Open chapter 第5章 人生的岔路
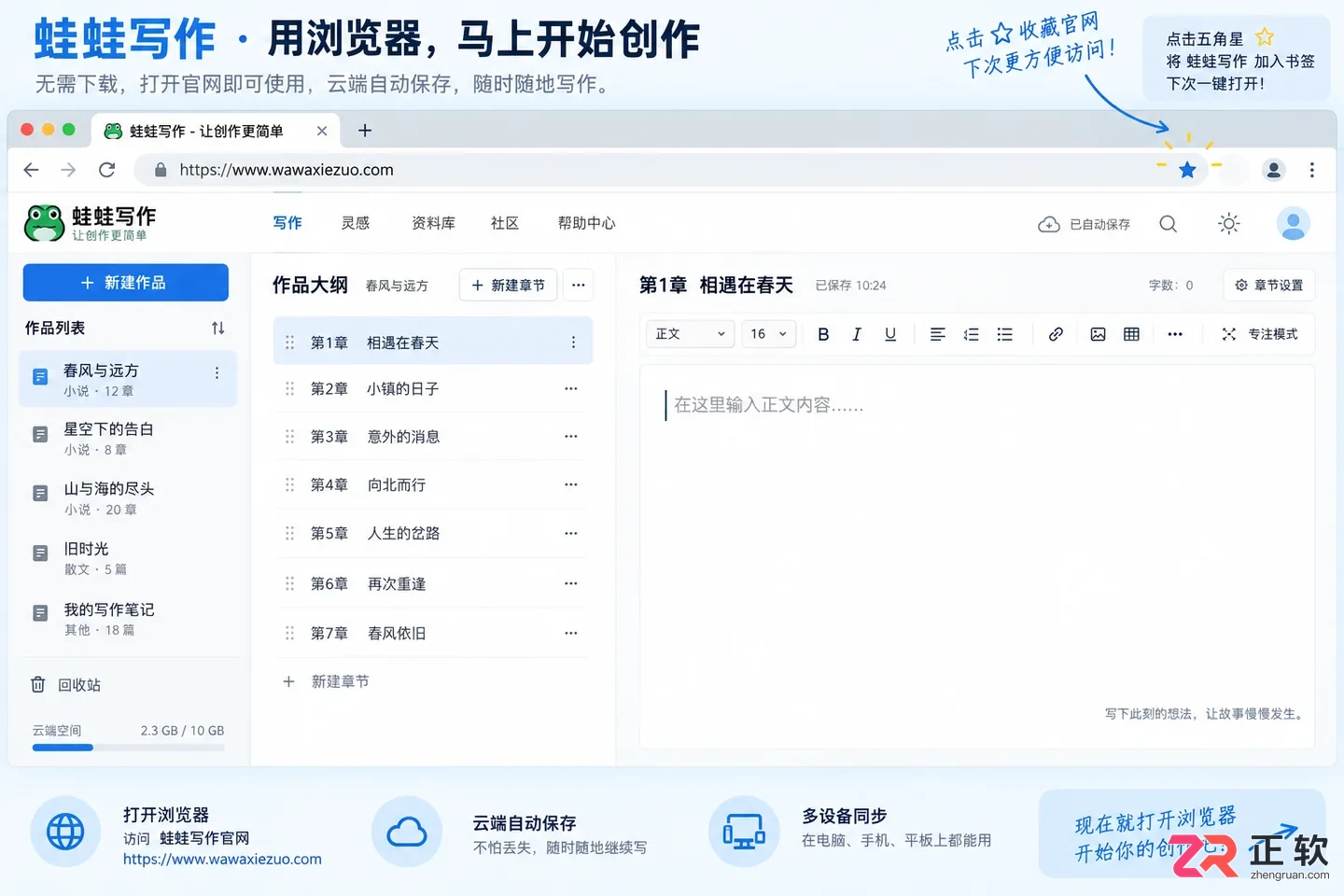The height and width of the screenshot is (896, 1344). [432, 534]
